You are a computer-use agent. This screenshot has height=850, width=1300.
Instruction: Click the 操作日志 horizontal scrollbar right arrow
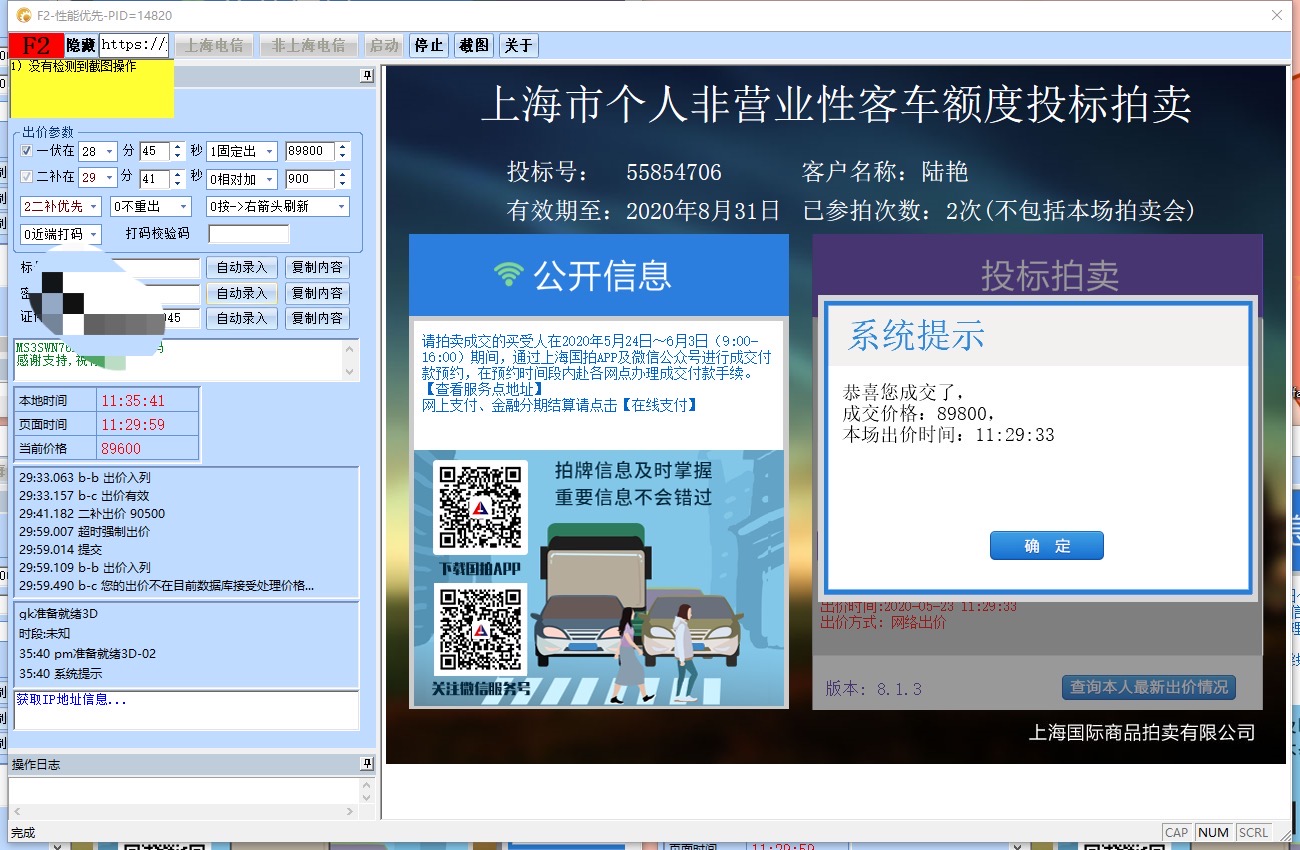click(352, 812)
